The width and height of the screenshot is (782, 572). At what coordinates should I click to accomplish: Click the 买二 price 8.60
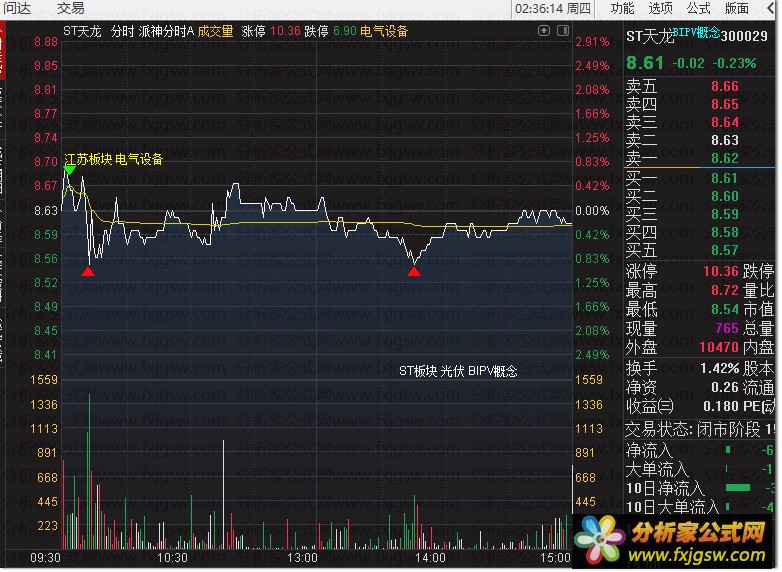[x=725, y=196]
